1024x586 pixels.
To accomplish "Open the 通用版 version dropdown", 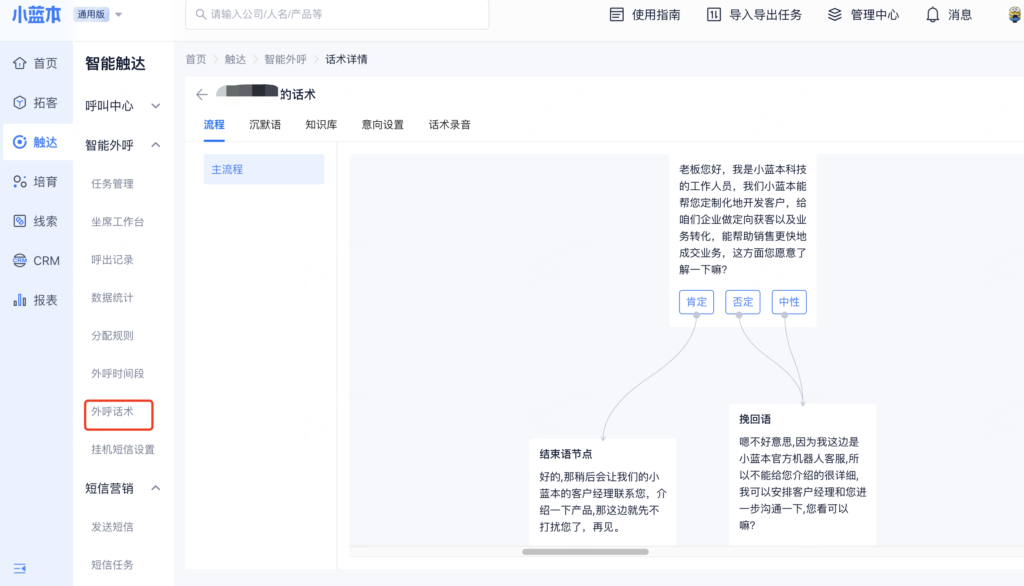I will pyautogui.click(x=119, y=15).
